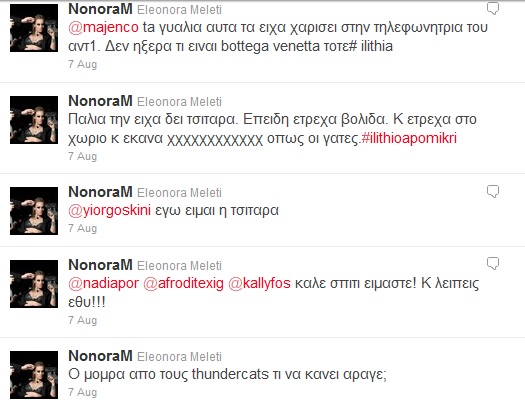Open @nadiapor mention link
The height and width of the screenshot is (403, 525).
pos(103,283)
